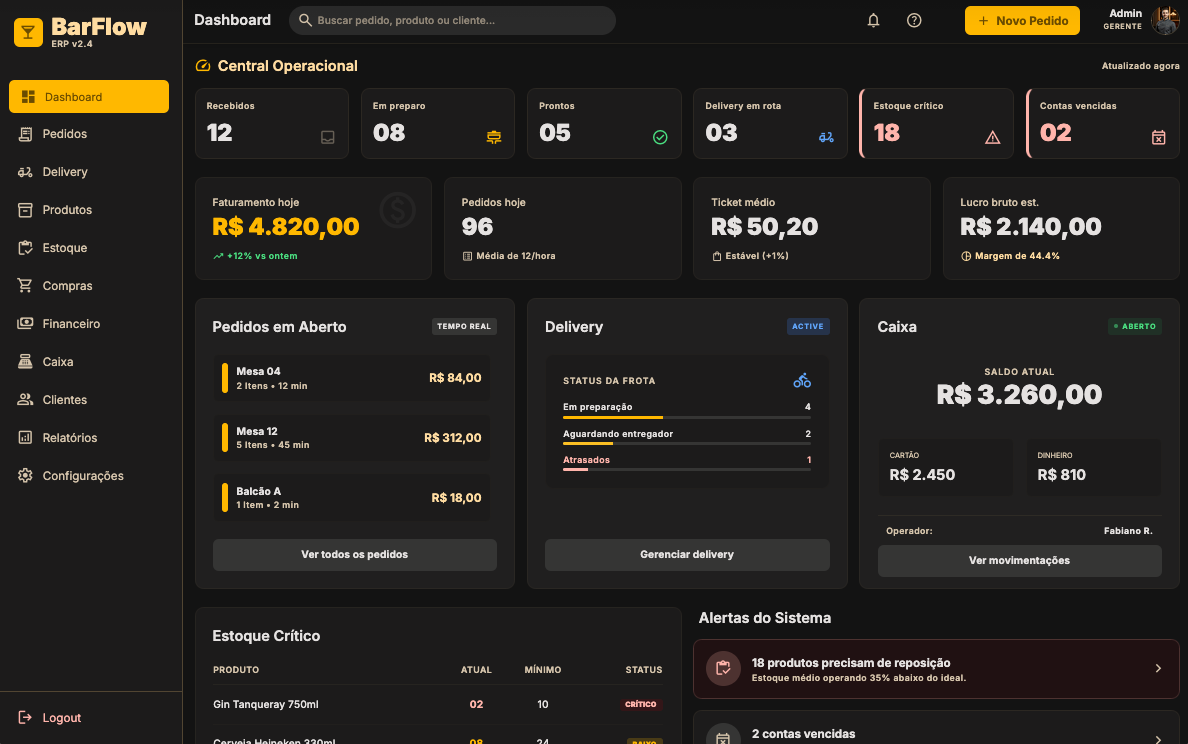
Task: Click the Pedidos receipt icon in sidebar
Action: coord(25,134)
